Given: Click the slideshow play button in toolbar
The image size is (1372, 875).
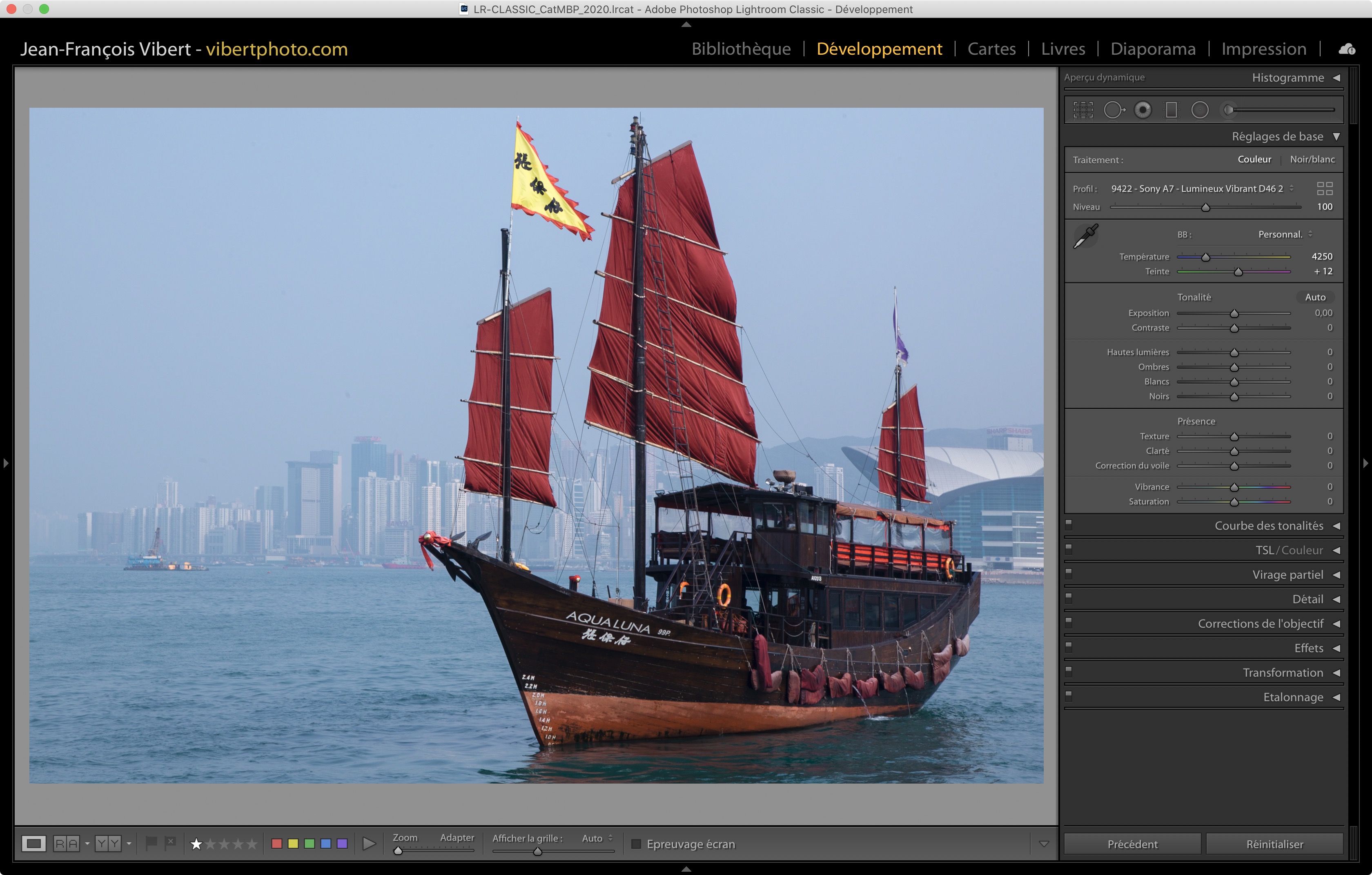Looking at the screenshot, I should [x=369, y=844].
